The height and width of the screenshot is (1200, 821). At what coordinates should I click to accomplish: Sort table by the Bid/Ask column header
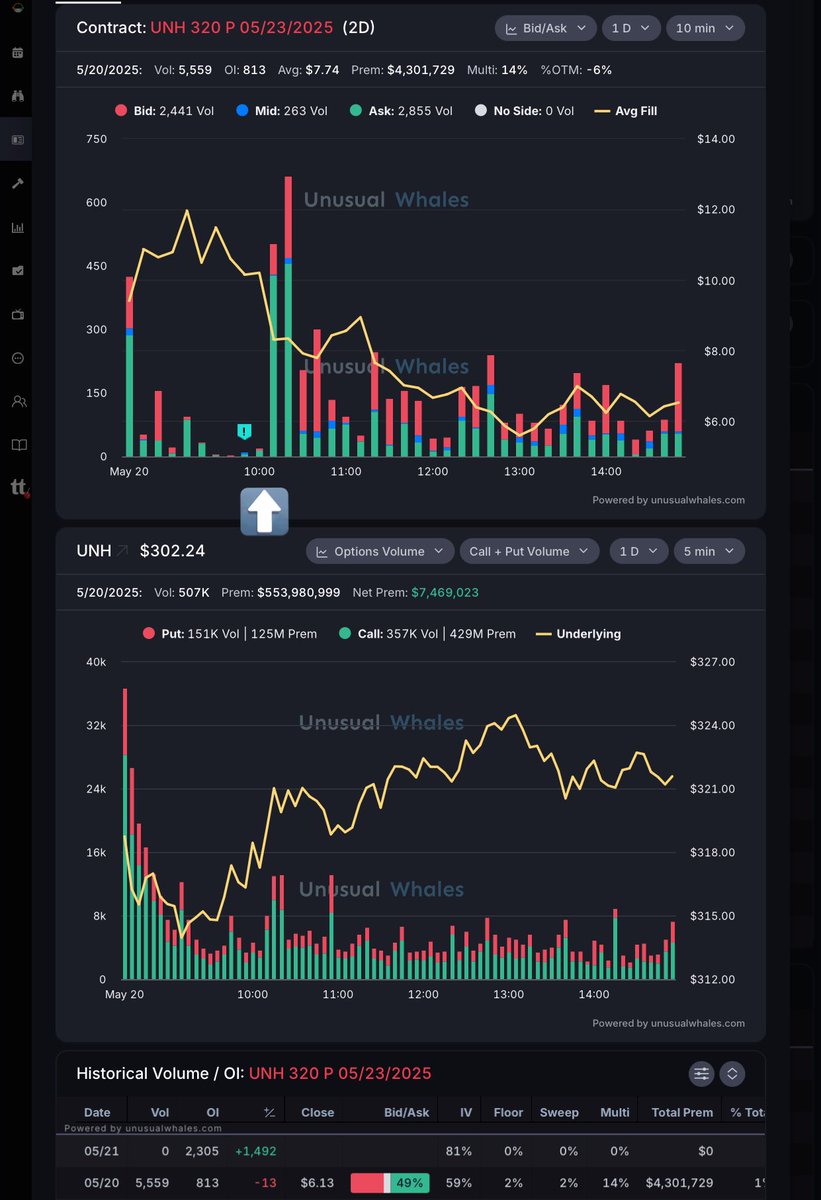(407, 1112)
